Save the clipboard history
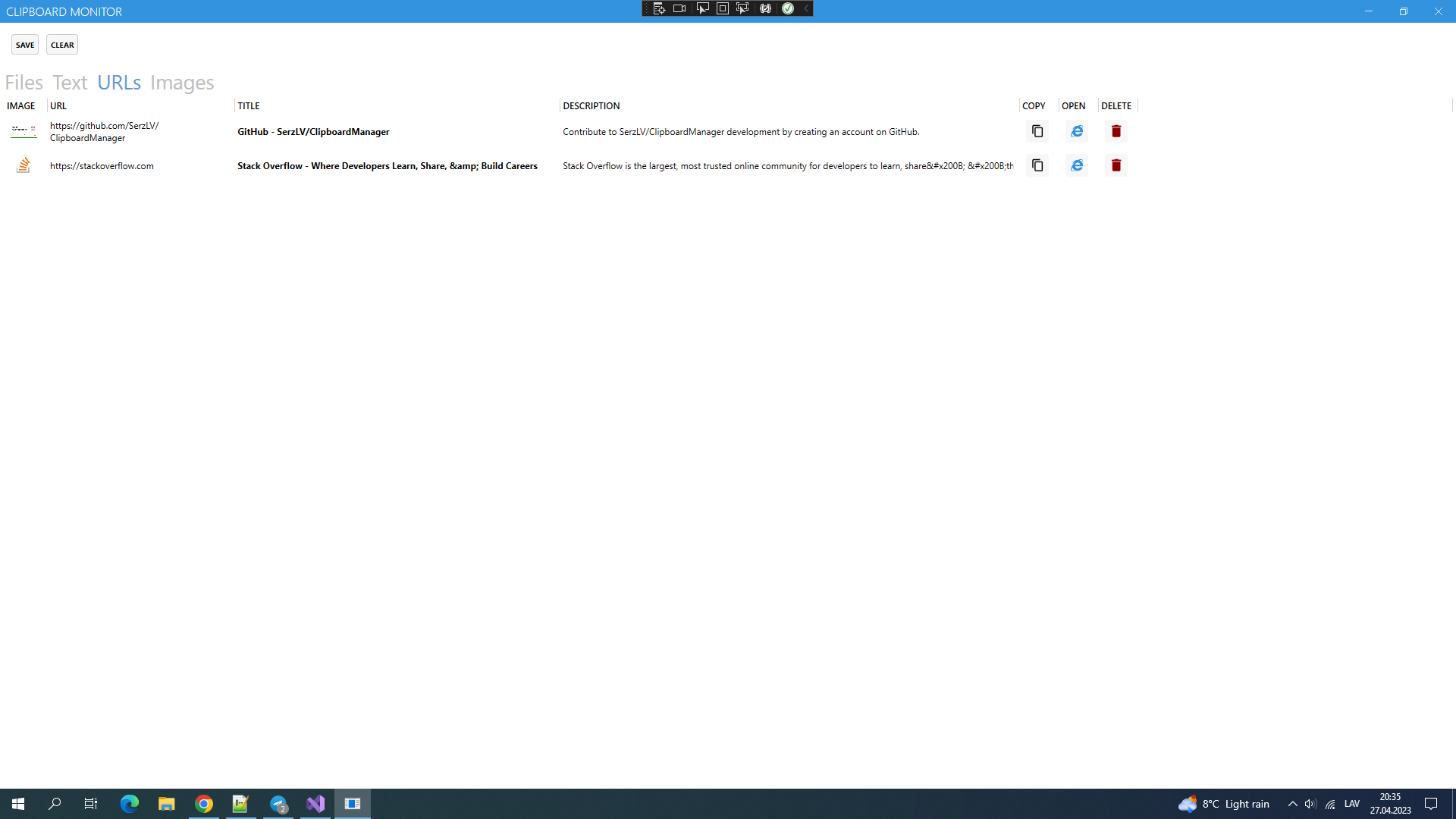Screen dimensions: 1456x819 [x=24, y=44]
